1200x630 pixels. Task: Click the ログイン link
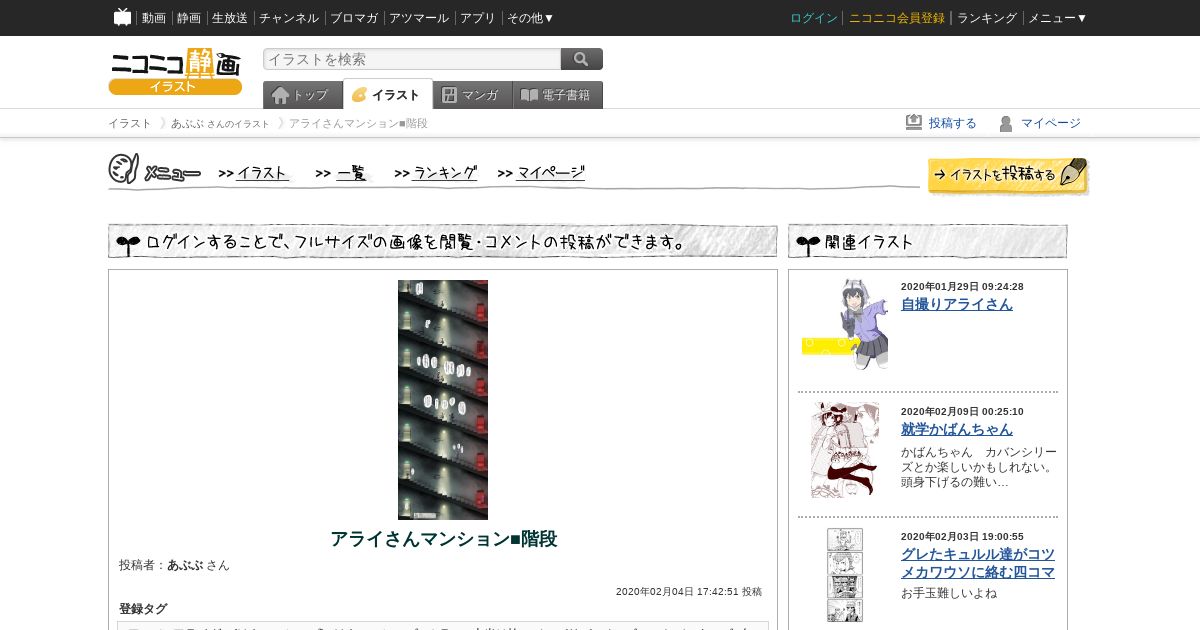(x=814, y=18)
